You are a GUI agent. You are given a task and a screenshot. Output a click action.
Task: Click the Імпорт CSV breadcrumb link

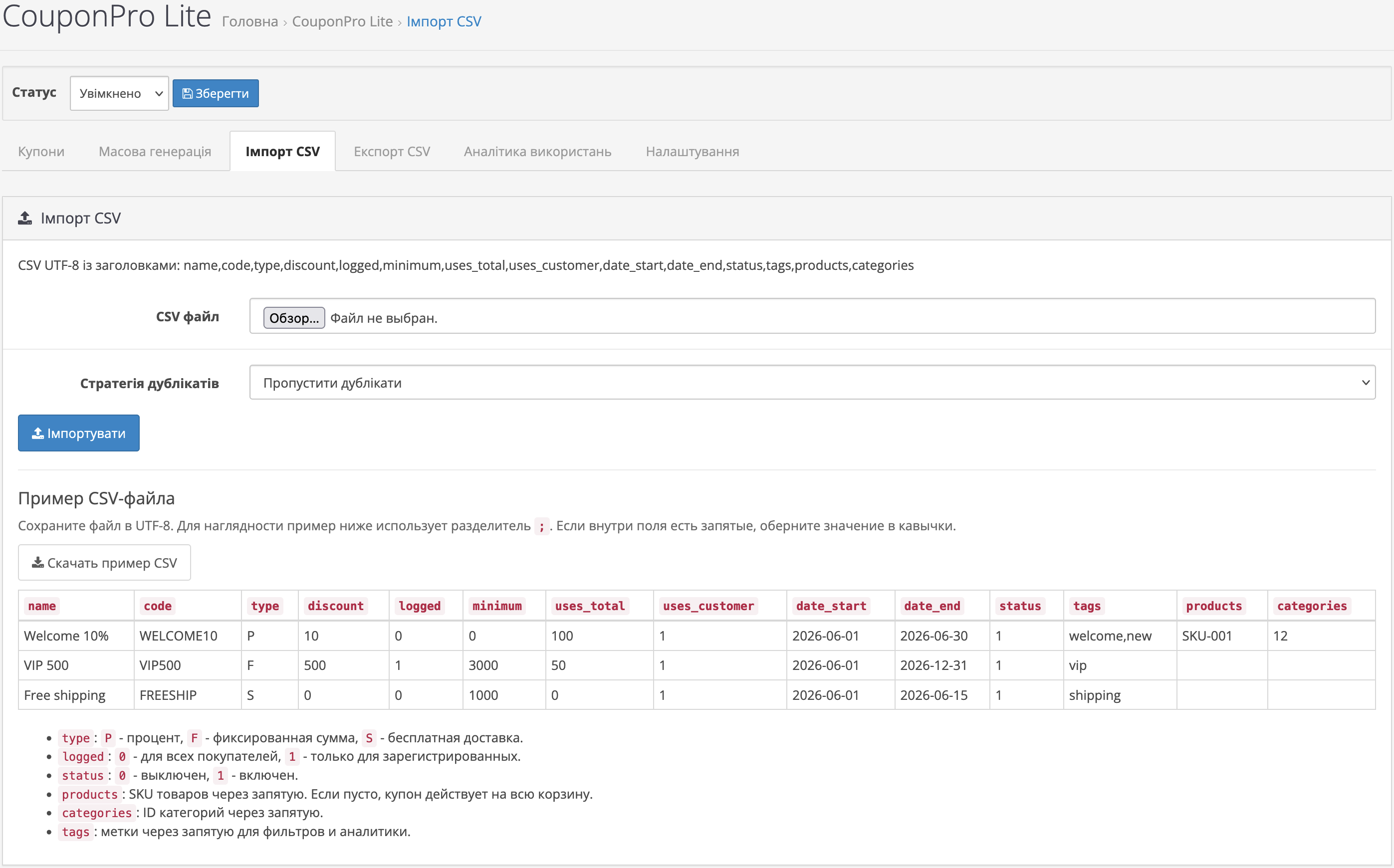click(x=444, y=21)
